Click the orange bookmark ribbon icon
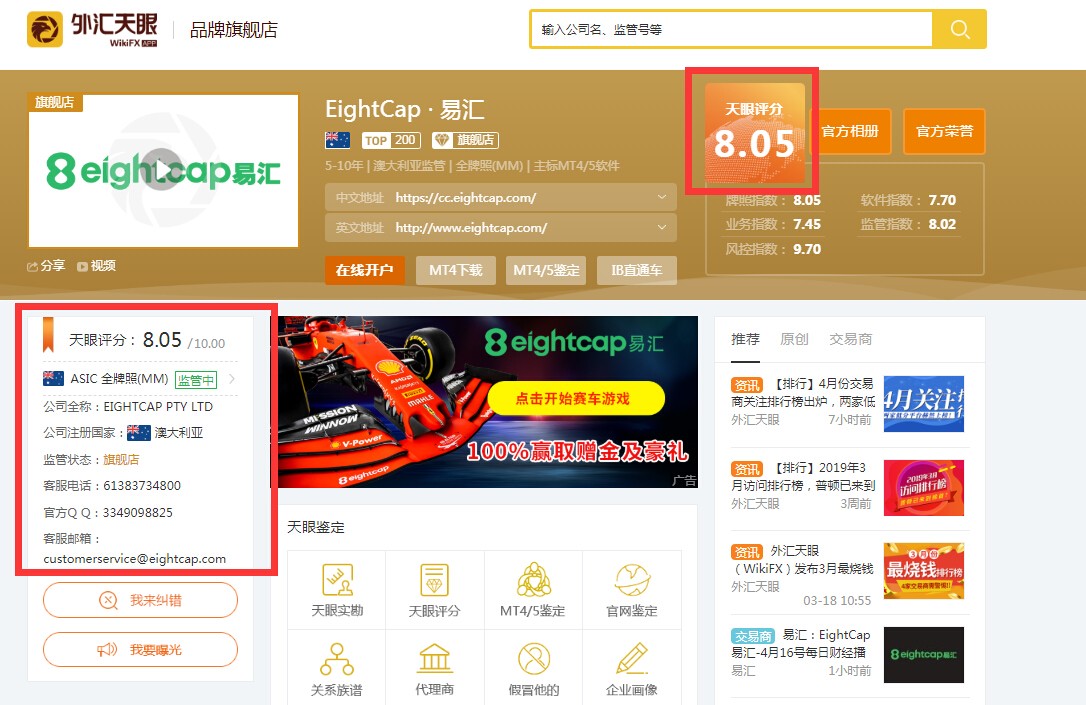 48,334
